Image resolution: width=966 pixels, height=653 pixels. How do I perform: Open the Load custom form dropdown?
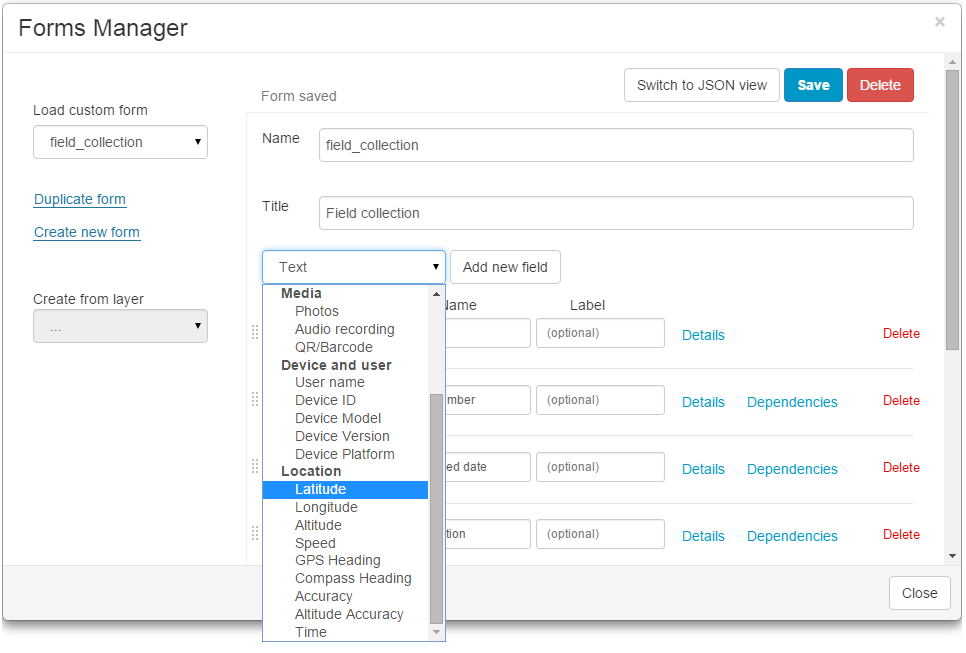click(x=120, y=142)
